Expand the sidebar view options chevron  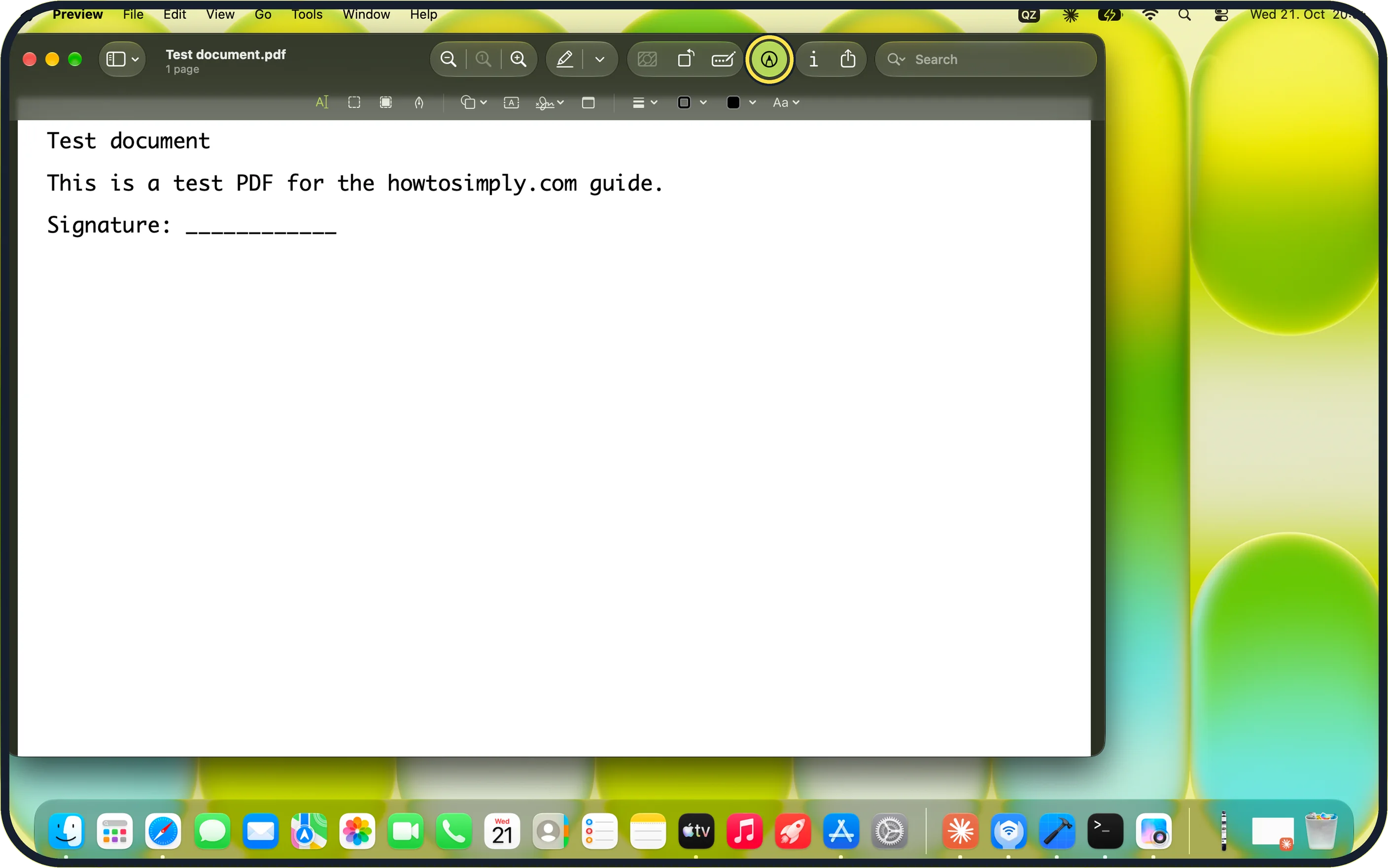pyautogui.click(x=136, y=59)
